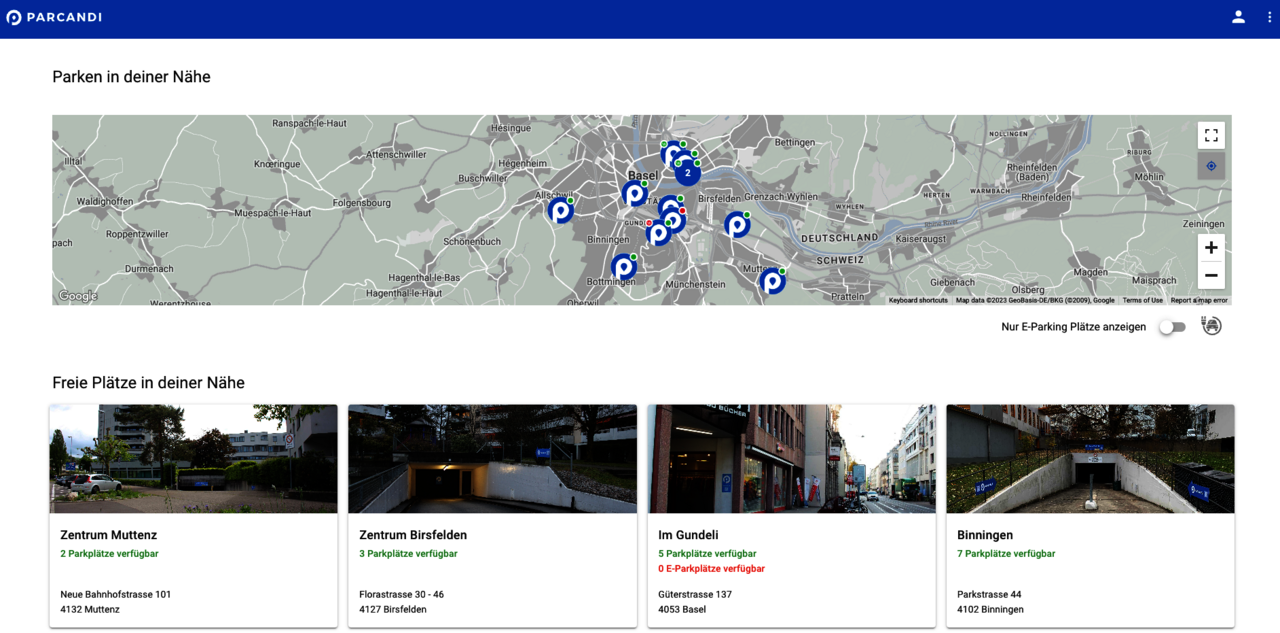Viewport: 1280px width, 633px height.
Task: Click the Parcandi logo in header
Action: (54, 17)
